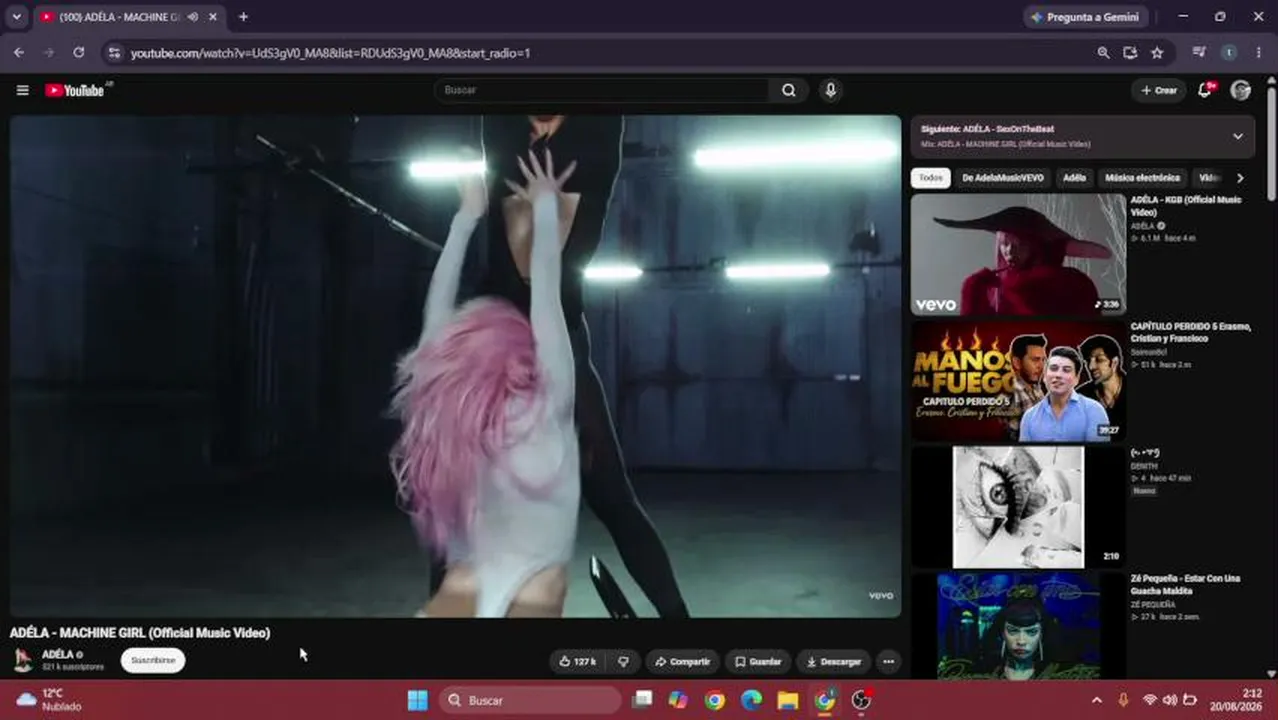The height and width of the screenshot is (720, 1278).
Task: Open the Zé Pequeña Estar Con Una thumbnail
Action: point(1018,625)
